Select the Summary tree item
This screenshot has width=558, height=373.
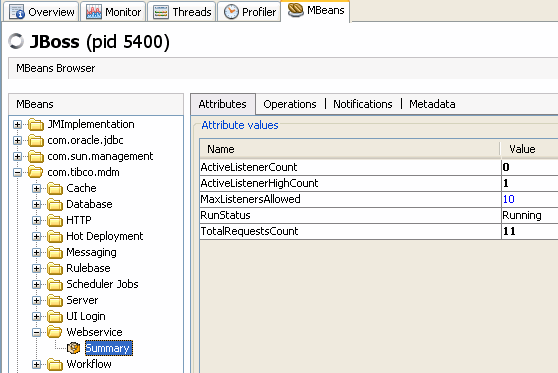[109, 348]
